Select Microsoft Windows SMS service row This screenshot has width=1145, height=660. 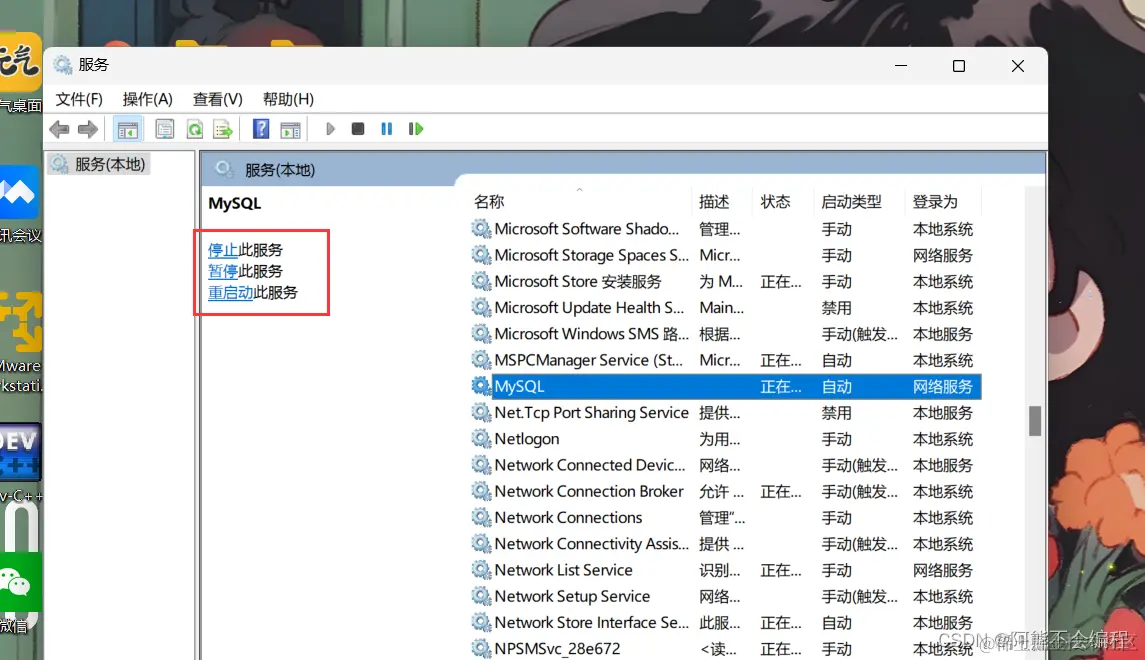[725, 334]
